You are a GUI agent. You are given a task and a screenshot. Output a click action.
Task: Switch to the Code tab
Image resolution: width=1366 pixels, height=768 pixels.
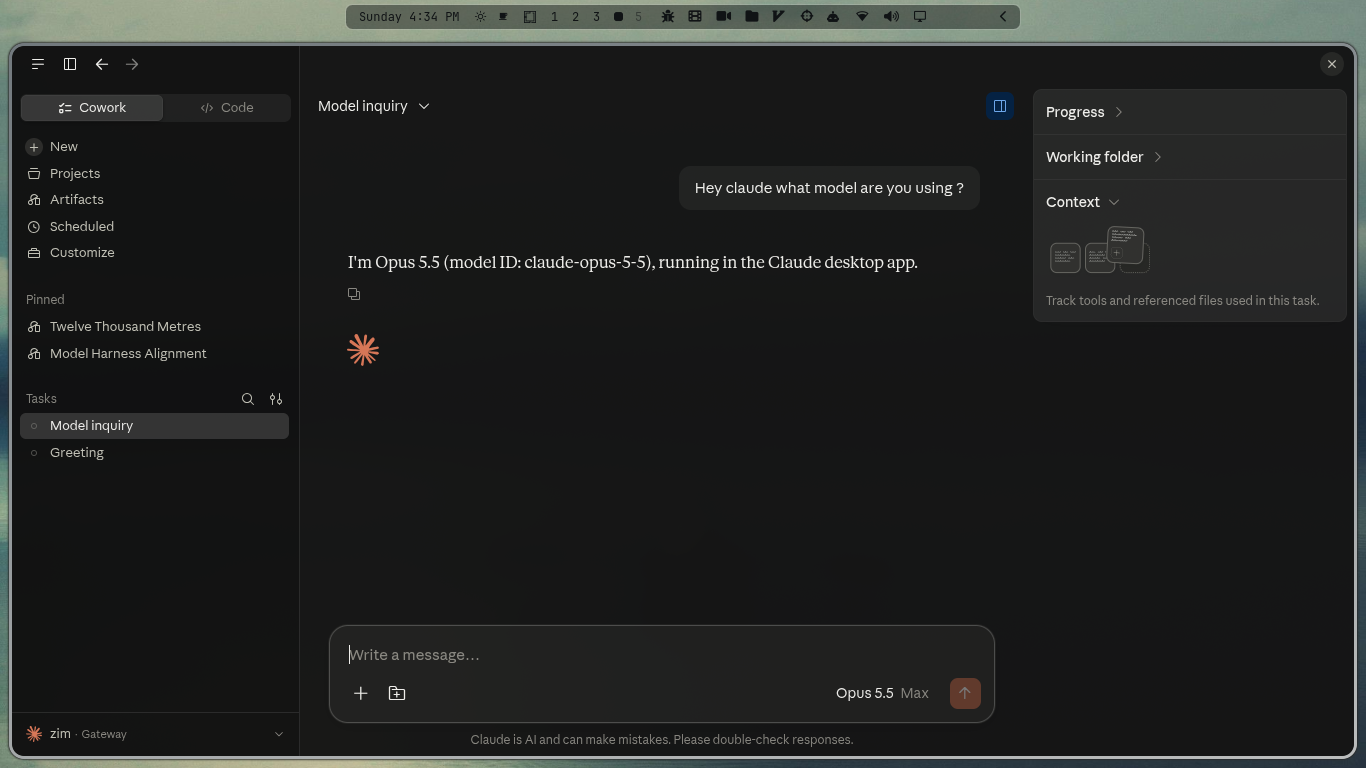pyautogui.click(x=227, y=108)
